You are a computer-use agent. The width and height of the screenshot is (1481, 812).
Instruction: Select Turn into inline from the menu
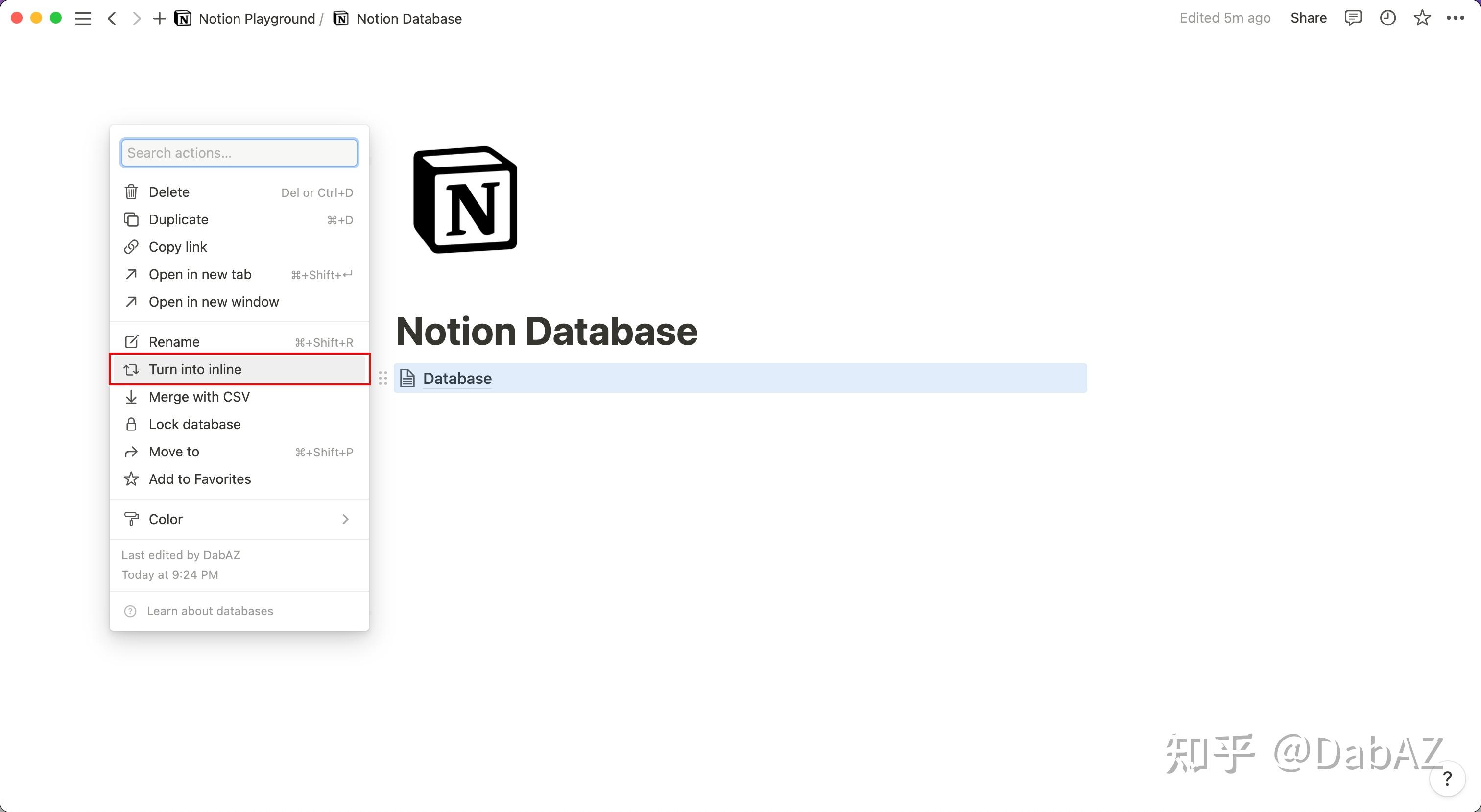pyautogui.click(x=195, y=369)
